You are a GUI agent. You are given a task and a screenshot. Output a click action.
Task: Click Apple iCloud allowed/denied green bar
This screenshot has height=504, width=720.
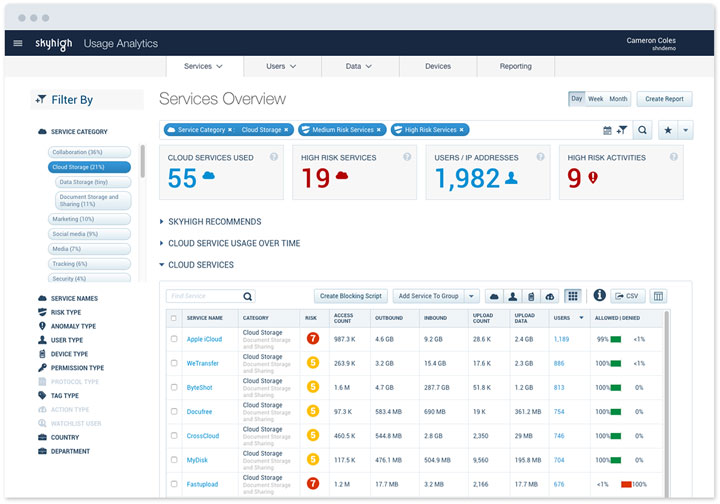pyautogui.click(x=615, y=339)
